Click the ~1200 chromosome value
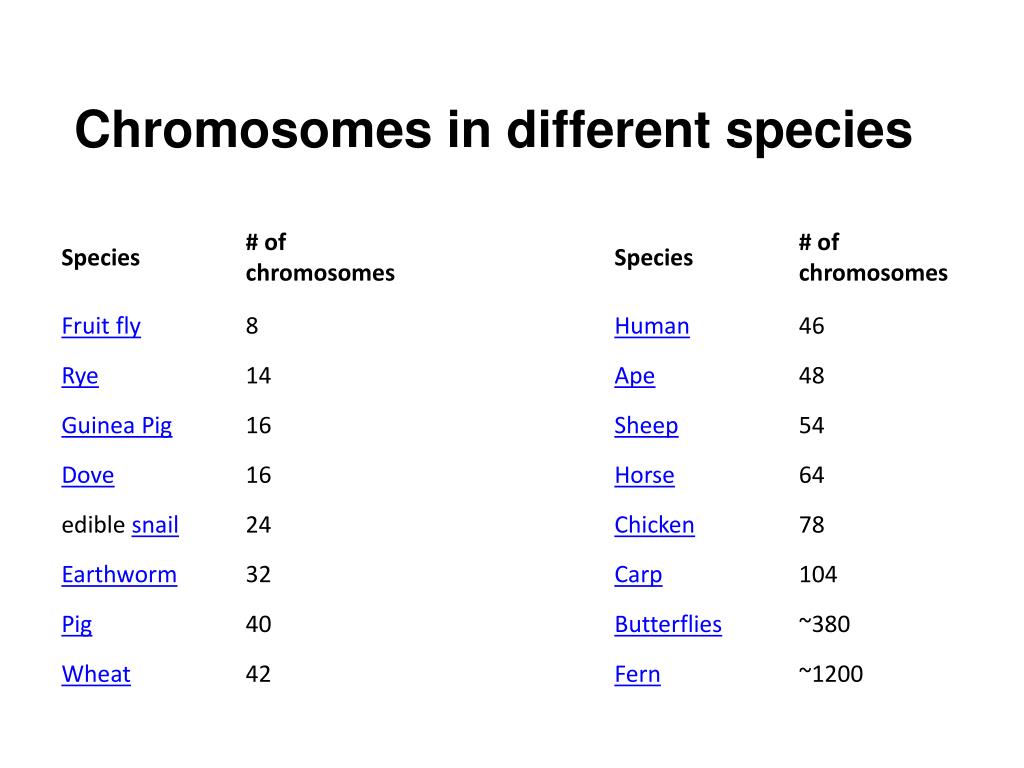 coord(831,674)
